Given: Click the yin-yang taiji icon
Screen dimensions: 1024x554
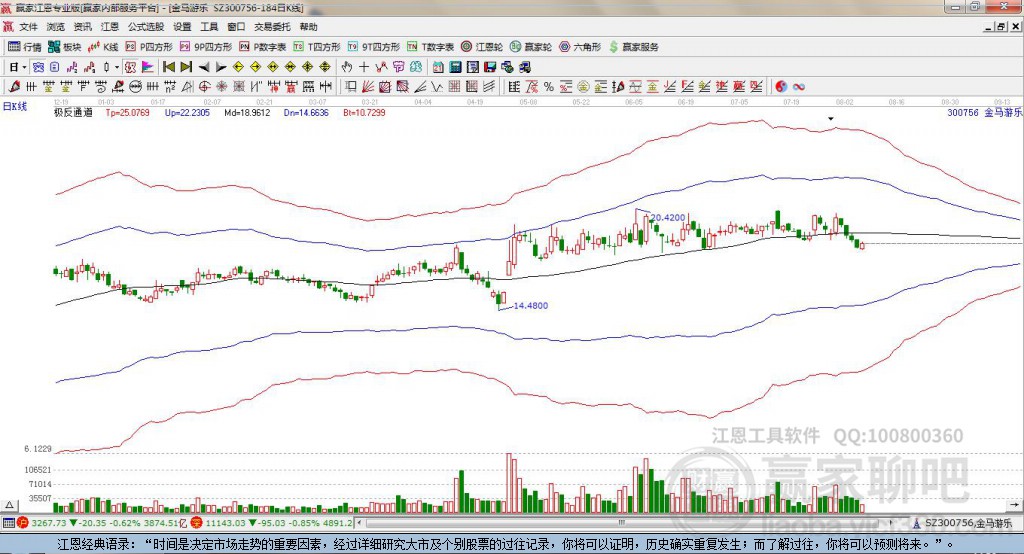Looking at the screenshot, I should pyautogui.click(x=781, y=87).
